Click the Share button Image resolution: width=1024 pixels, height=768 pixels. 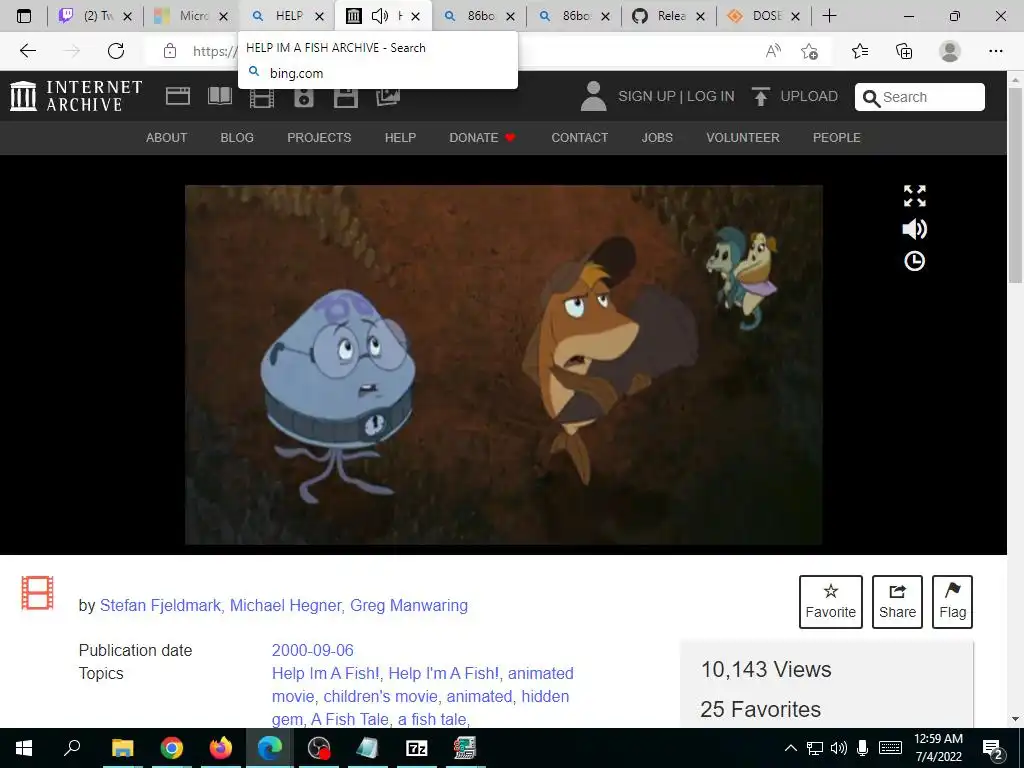click(897, 601)
